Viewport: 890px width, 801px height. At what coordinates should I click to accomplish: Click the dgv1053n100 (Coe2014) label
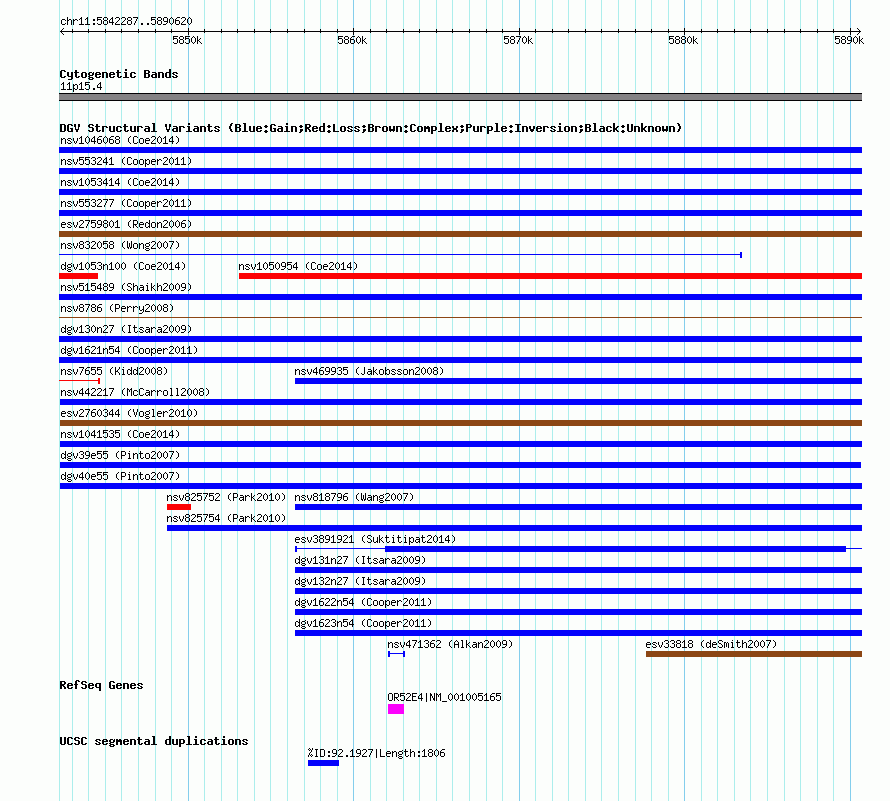tap(123, 266)
